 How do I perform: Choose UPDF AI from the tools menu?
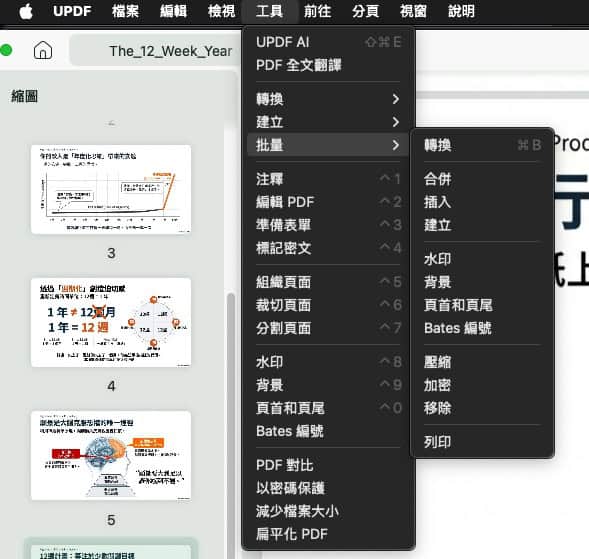(328, 42)
